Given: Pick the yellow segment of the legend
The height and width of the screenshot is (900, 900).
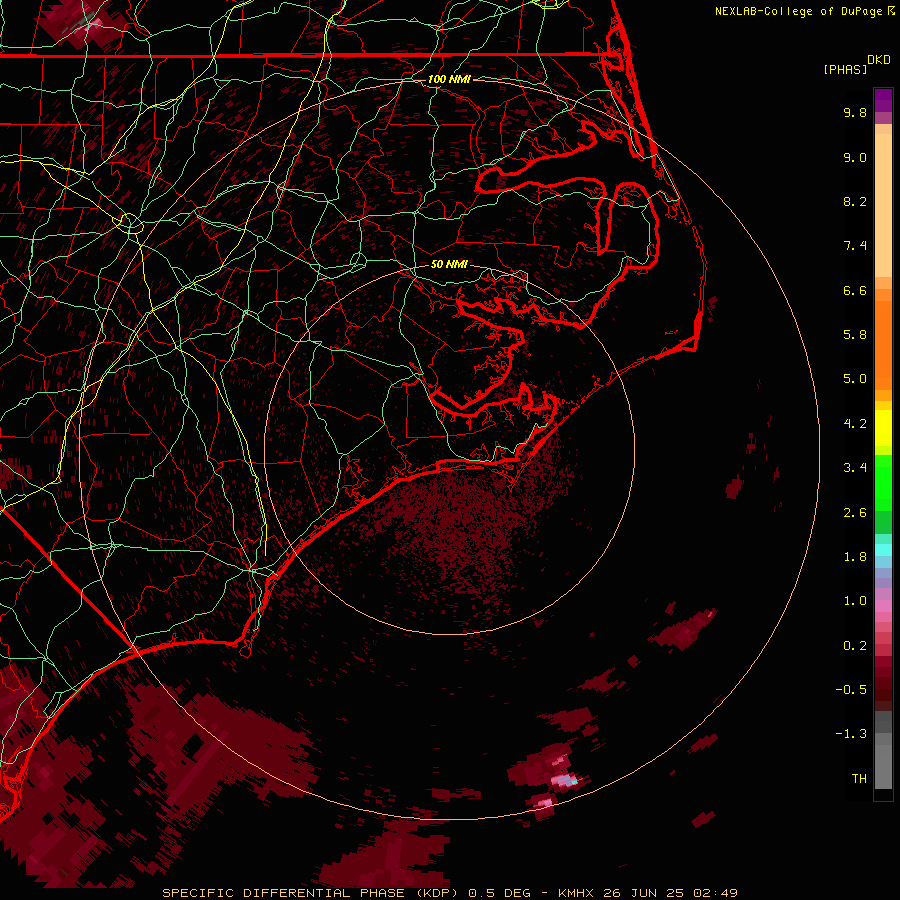Looking at the screenshot, I should coord(883,428).
